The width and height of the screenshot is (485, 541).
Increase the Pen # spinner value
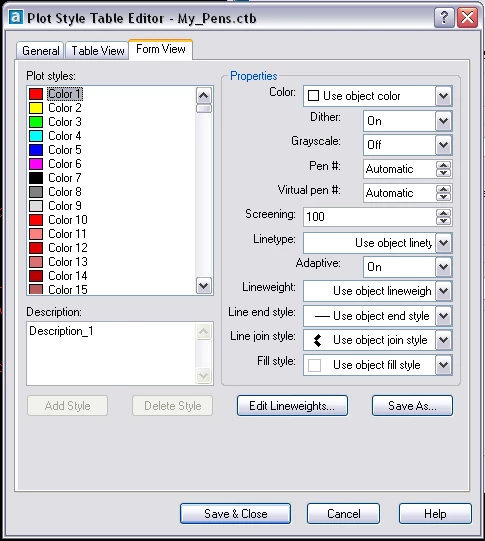pyautogui.click(x=443, y=165)
